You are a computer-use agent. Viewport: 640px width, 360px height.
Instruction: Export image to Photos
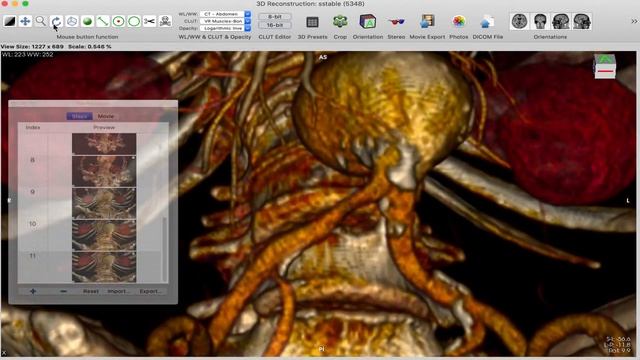[x=459, y=22]
